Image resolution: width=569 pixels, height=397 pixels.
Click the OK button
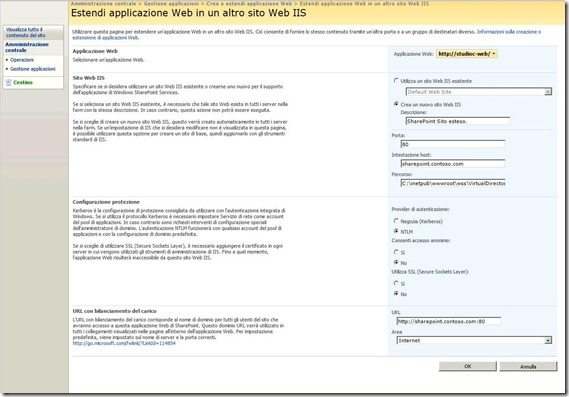(467, 366)
